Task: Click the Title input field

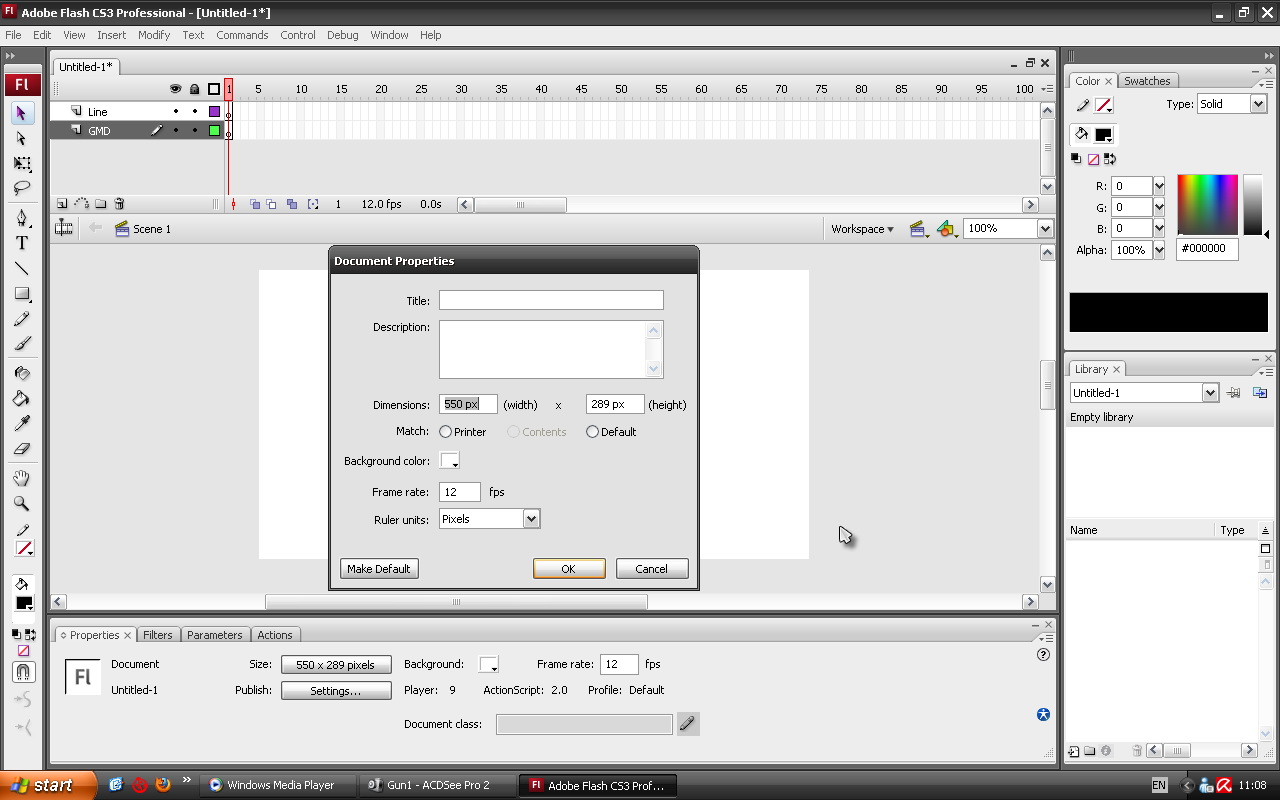Action: (x=551, y=300)
